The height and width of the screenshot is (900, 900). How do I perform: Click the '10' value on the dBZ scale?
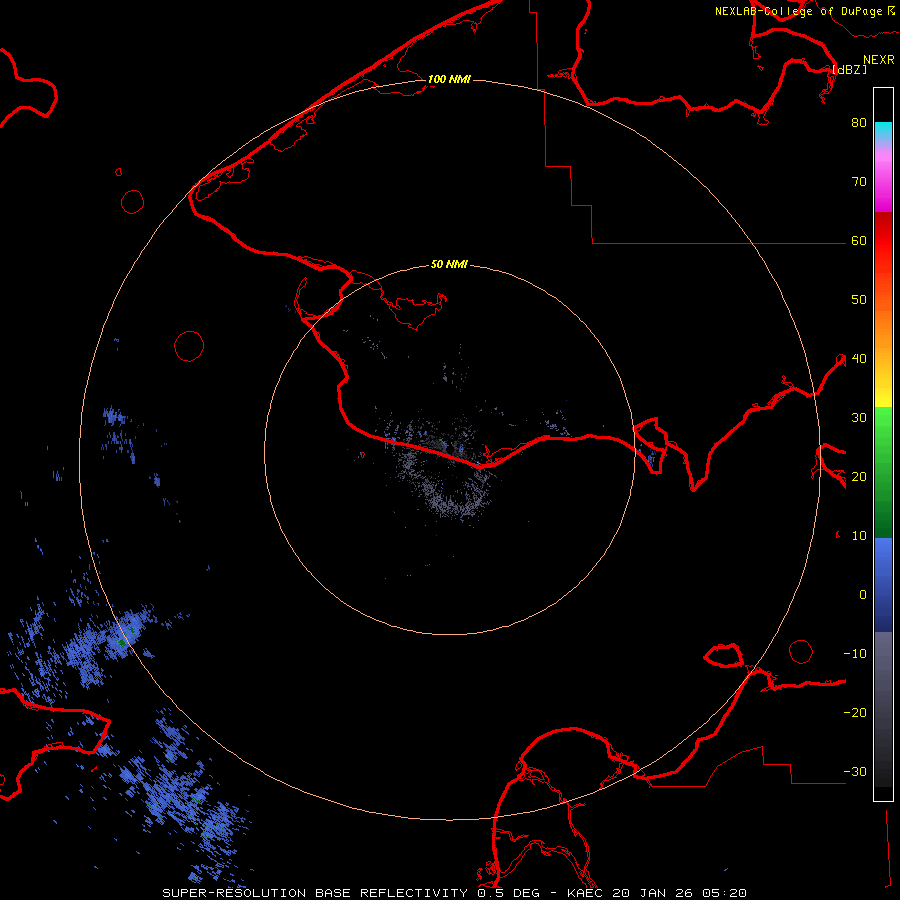tap(859, 536)
